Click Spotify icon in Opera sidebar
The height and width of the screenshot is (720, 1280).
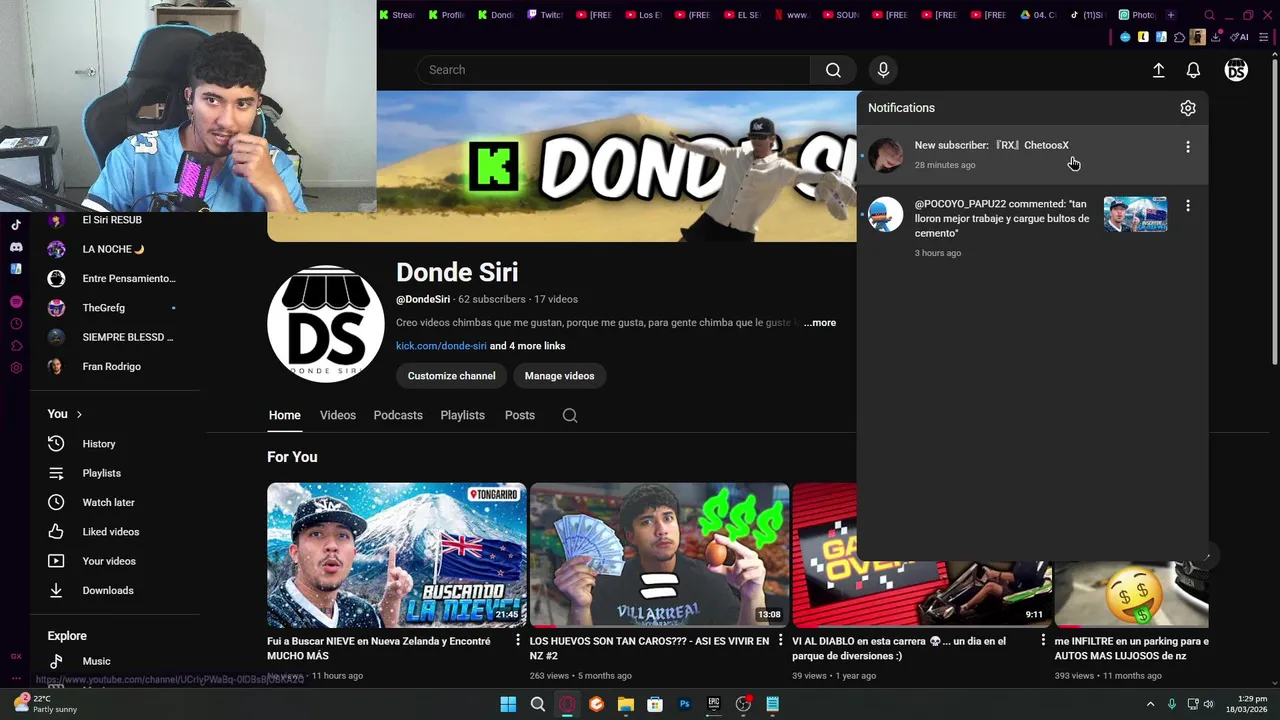click(x=16, y=302)
